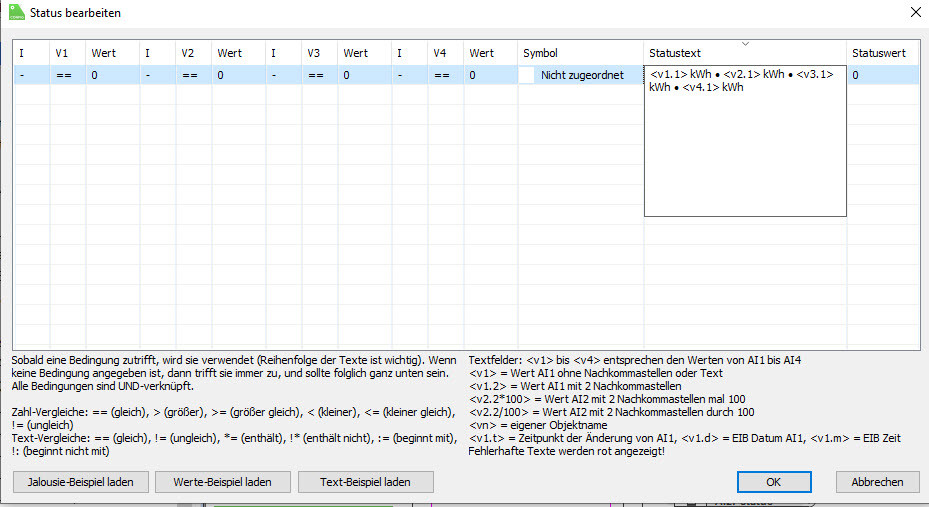Click the Abbrechen button

[877, 482]
